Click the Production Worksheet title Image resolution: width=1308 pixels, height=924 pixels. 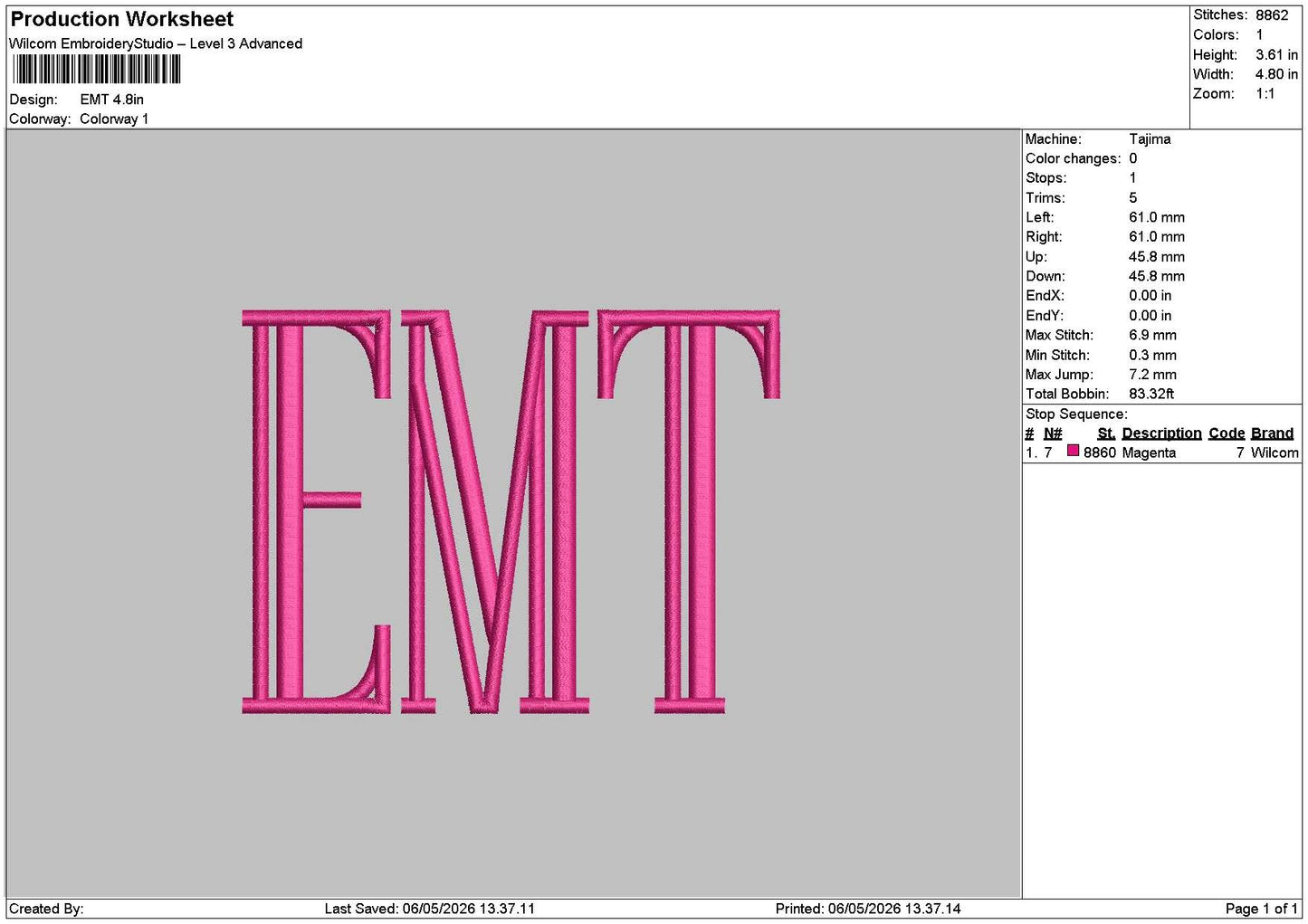point(121,19)
